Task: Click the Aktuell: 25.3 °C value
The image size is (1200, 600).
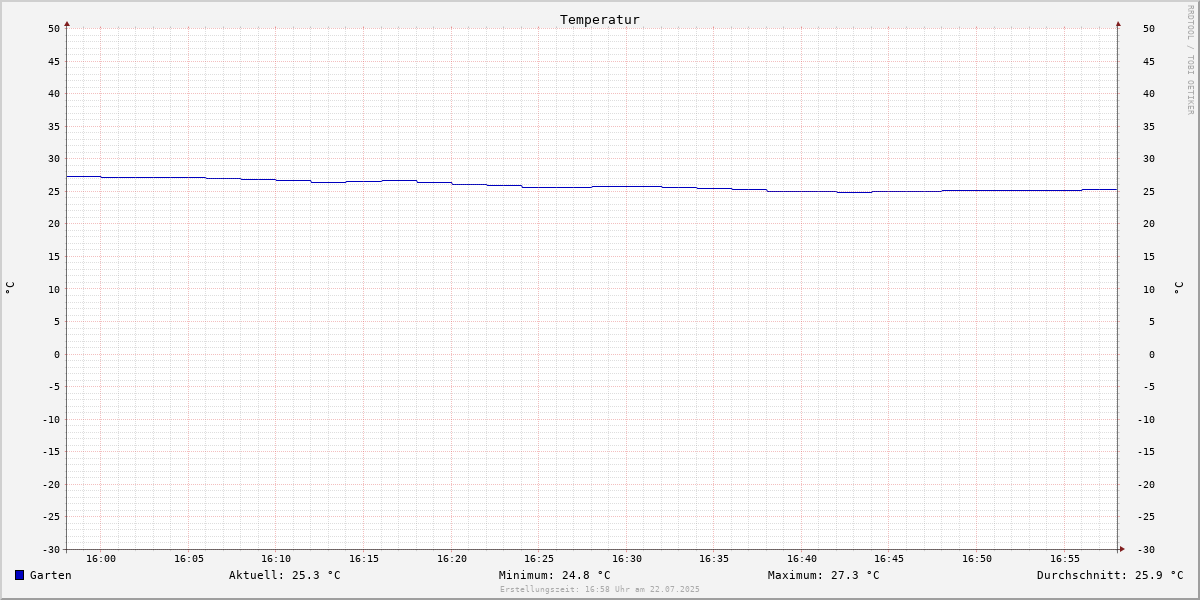Action: point(285,575)
